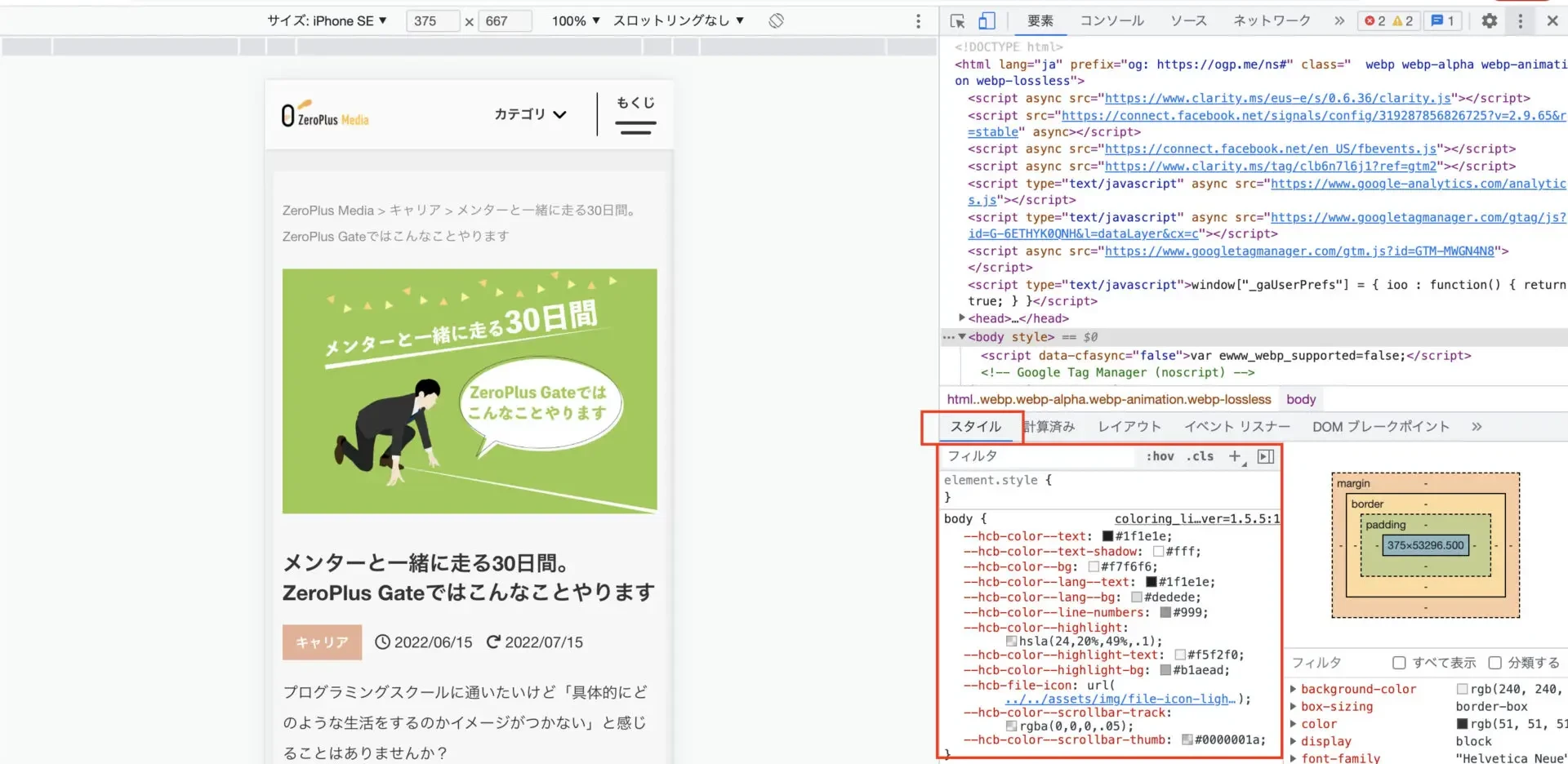Click the --hcb-color--line-numbers #999 swatch
Viewport: 1568px width, 764px height.
pos(1165,612)
